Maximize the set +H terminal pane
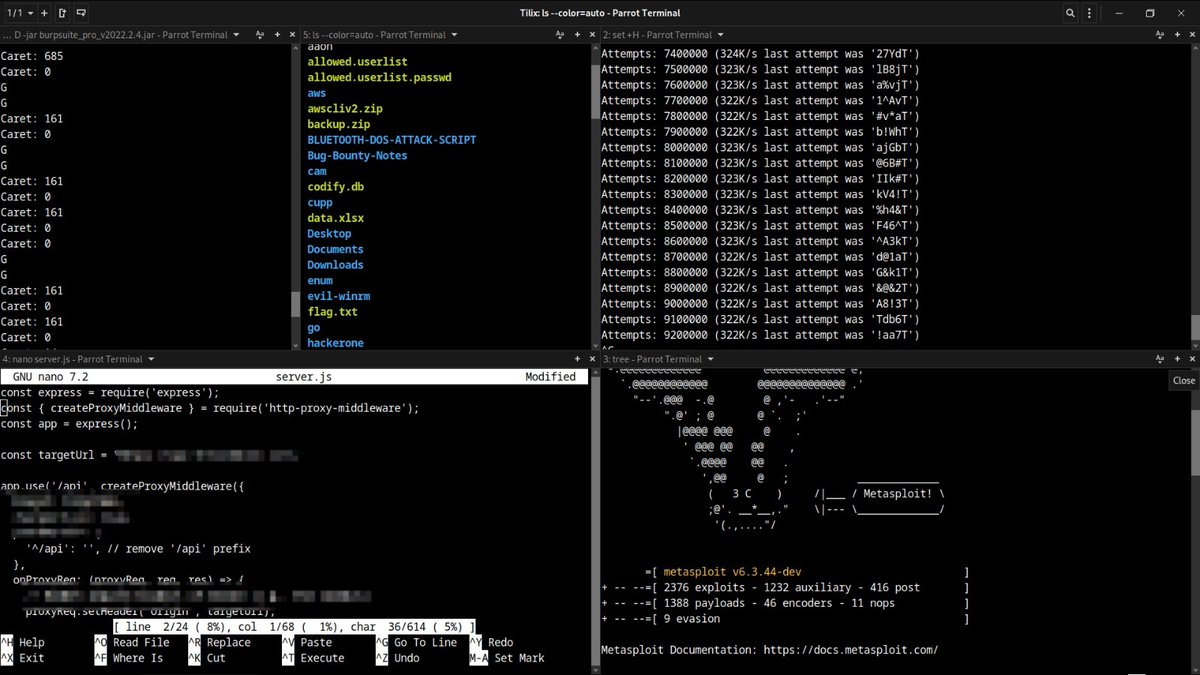The image size is (1200, 675). click(1177, 35)
